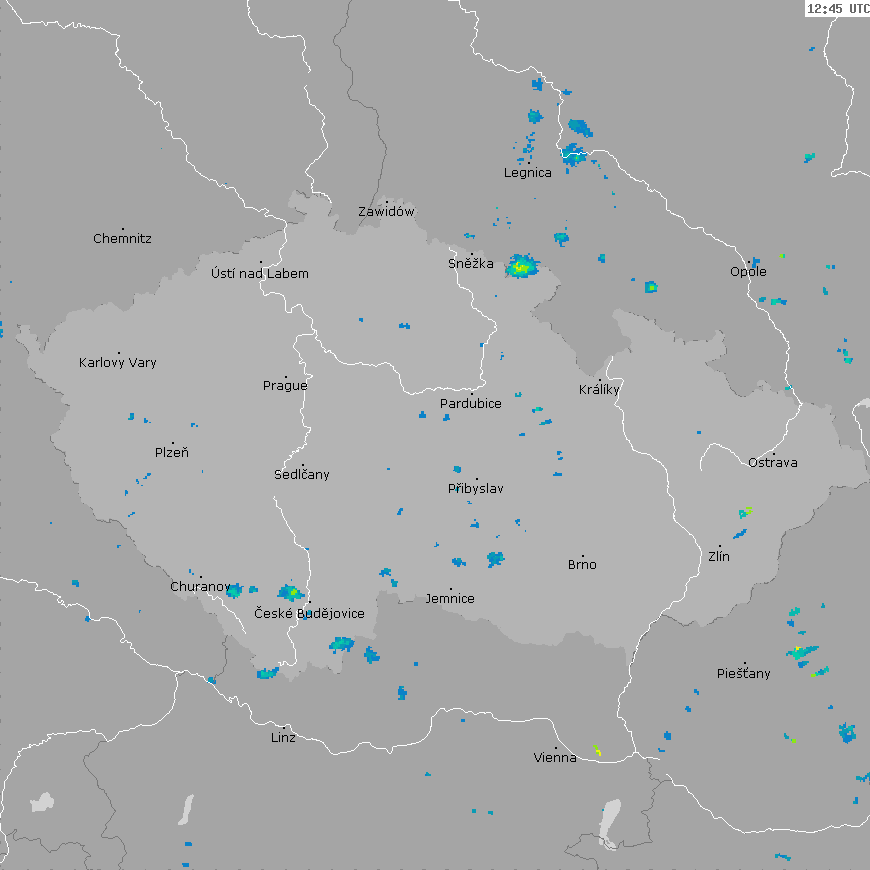The image size is (870, 870).
Task: Click the Ústí nad Labem label
Action: tap(260, 274)
